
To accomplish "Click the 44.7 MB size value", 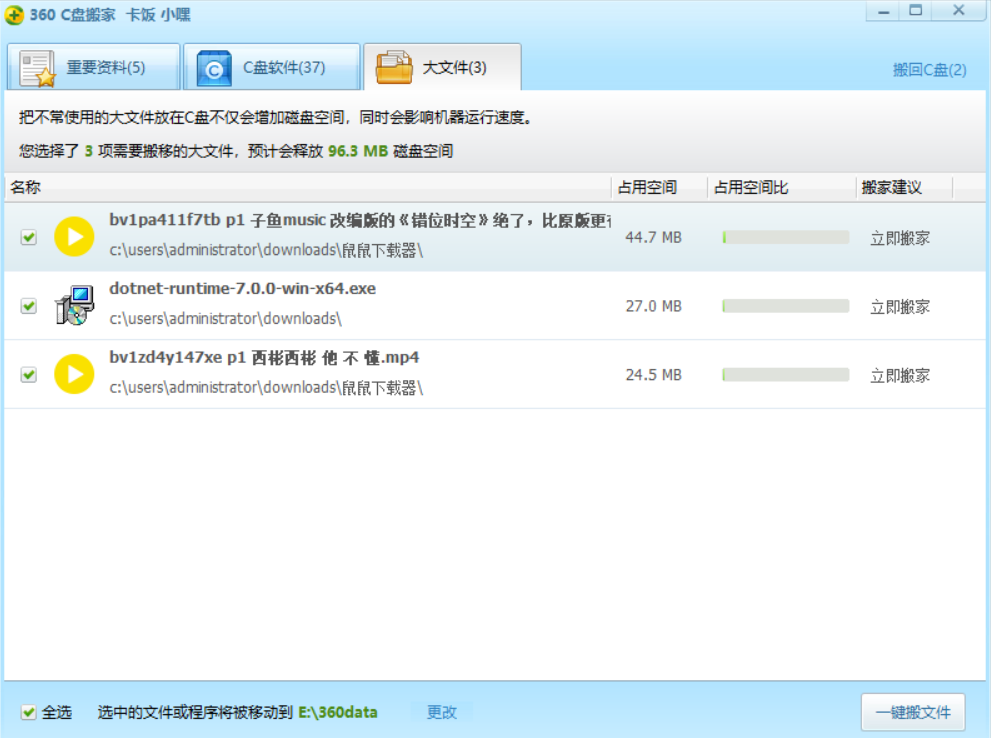I will point(654,238).
